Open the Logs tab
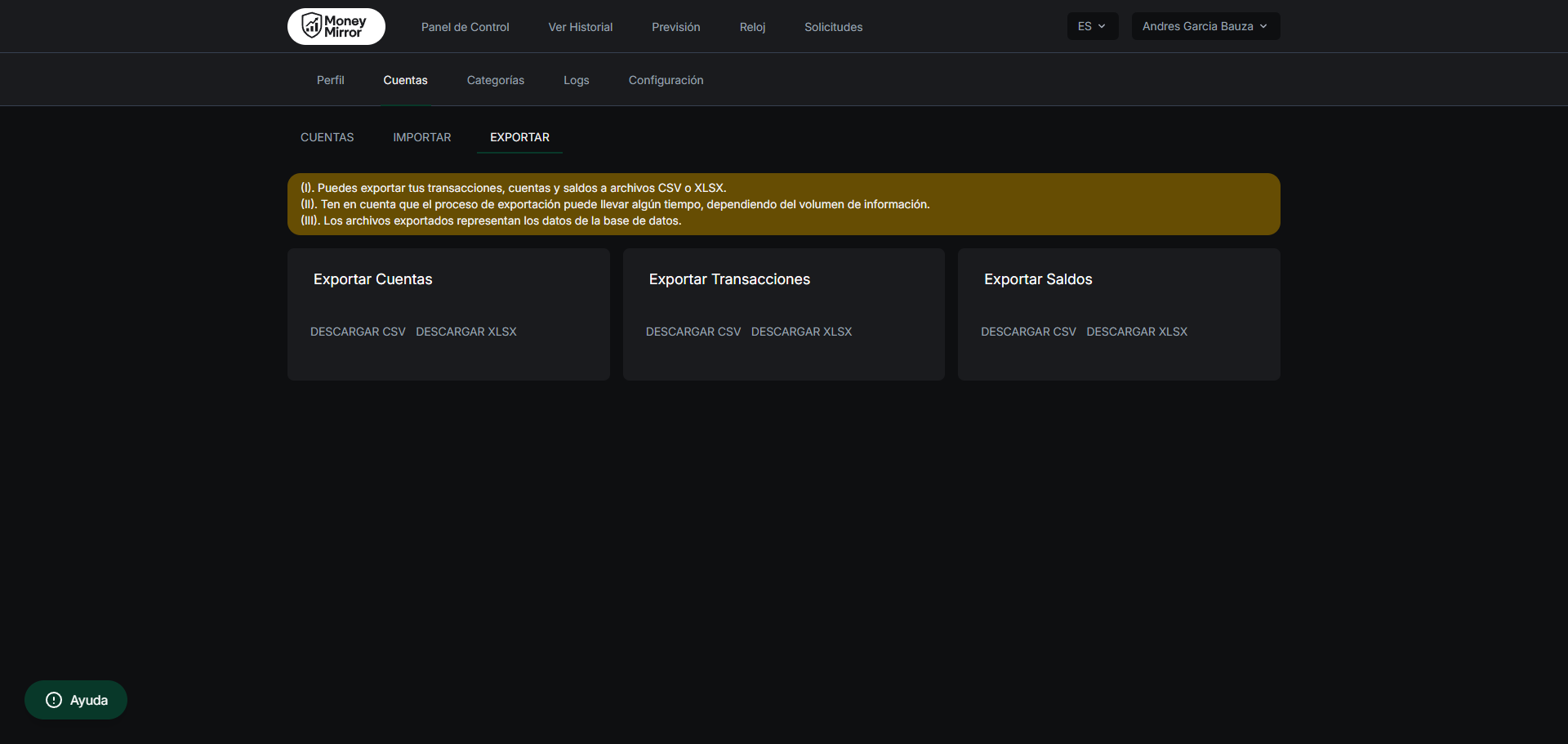1568x744 pixels. coord(576,80)
